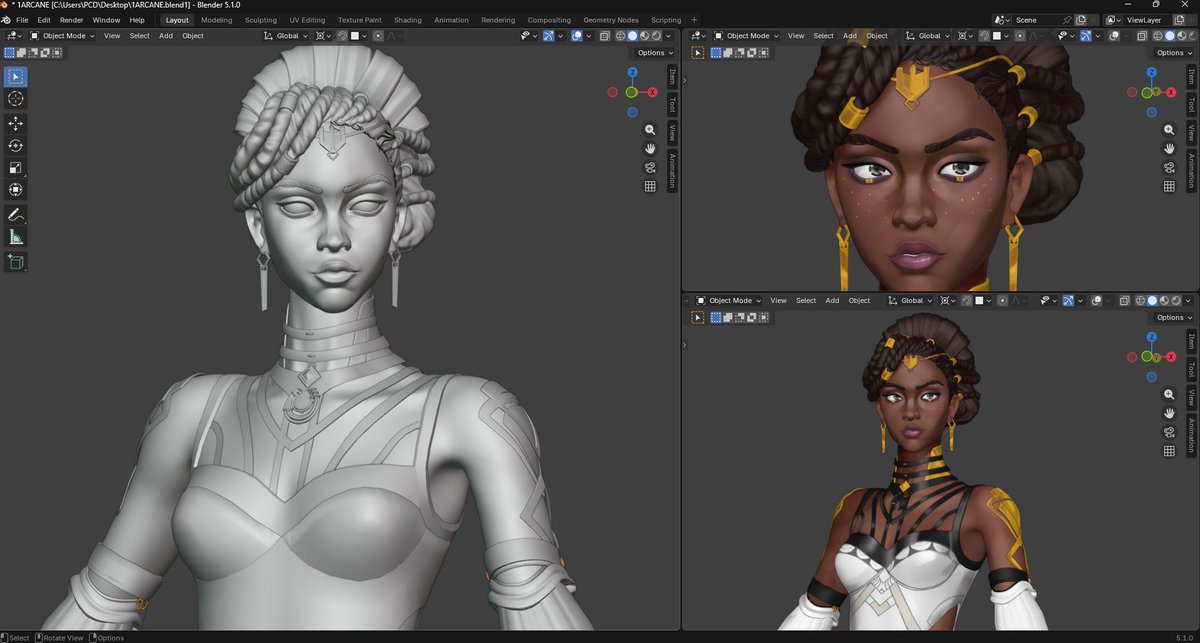Select the Add Cube tool in left toolbar
1200x643 pixels.
tap(15, 262)
